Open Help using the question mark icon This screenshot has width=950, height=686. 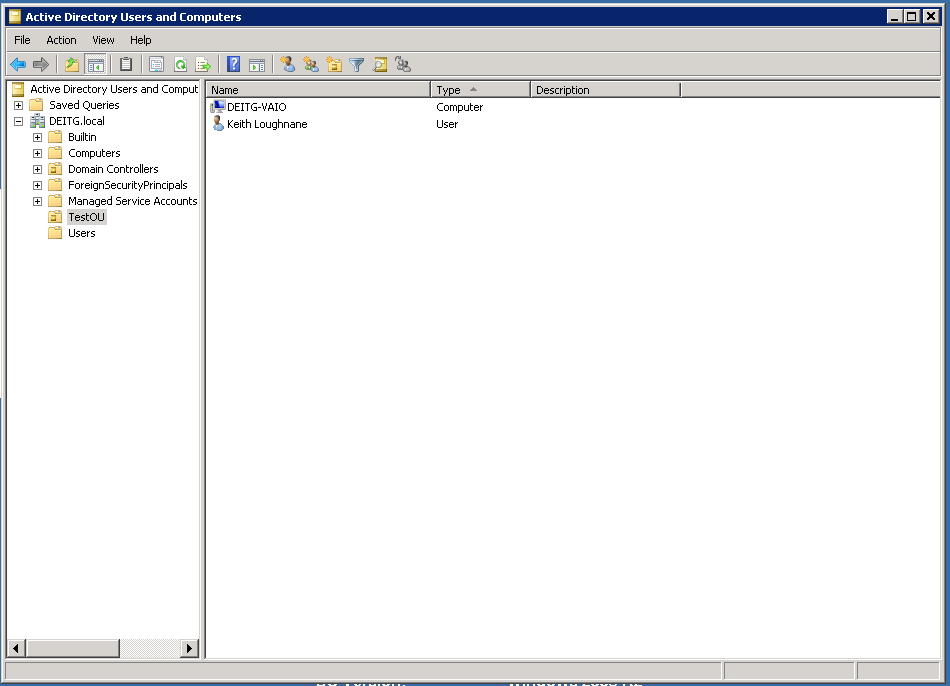(233, 64)
